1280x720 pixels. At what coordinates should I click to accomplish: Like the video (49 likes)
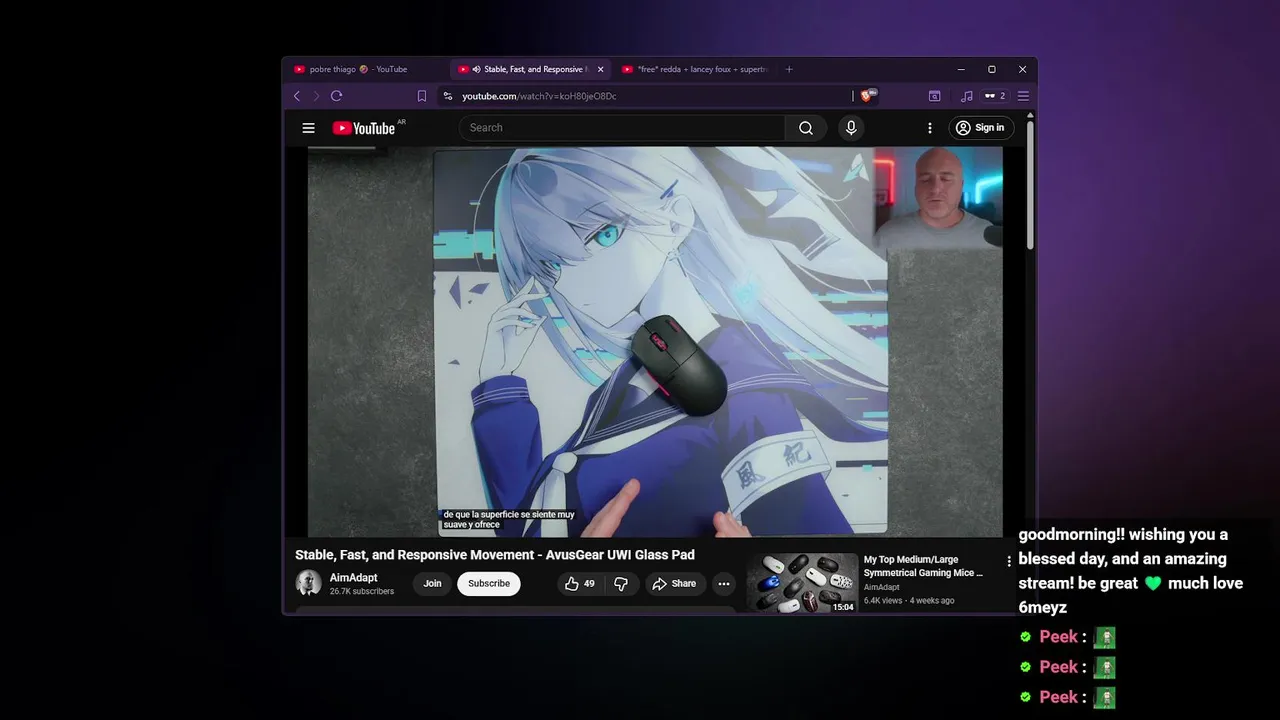coord(579,583)
